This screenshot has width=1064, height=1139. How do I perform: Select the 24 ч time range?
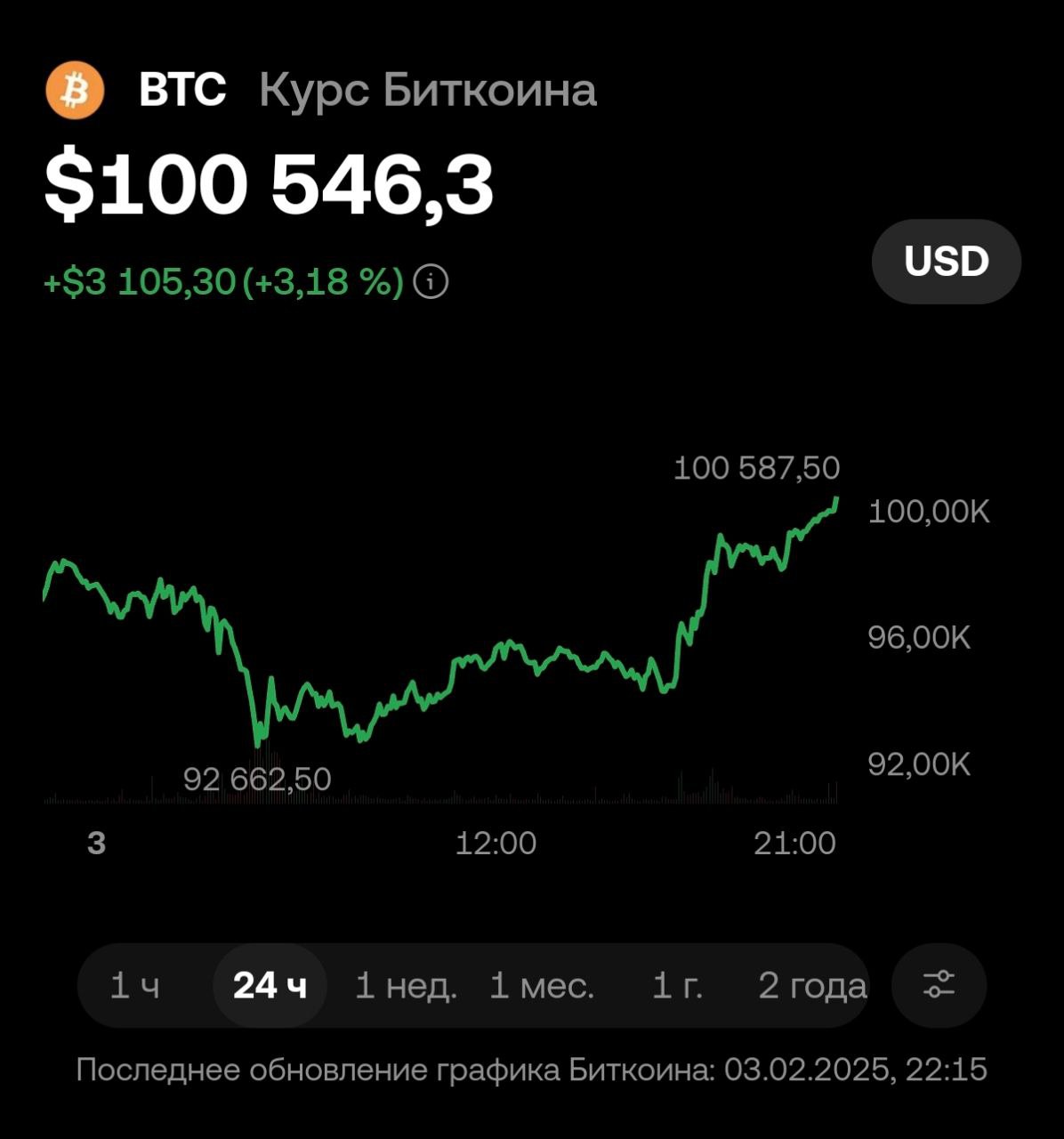[270, 986]
